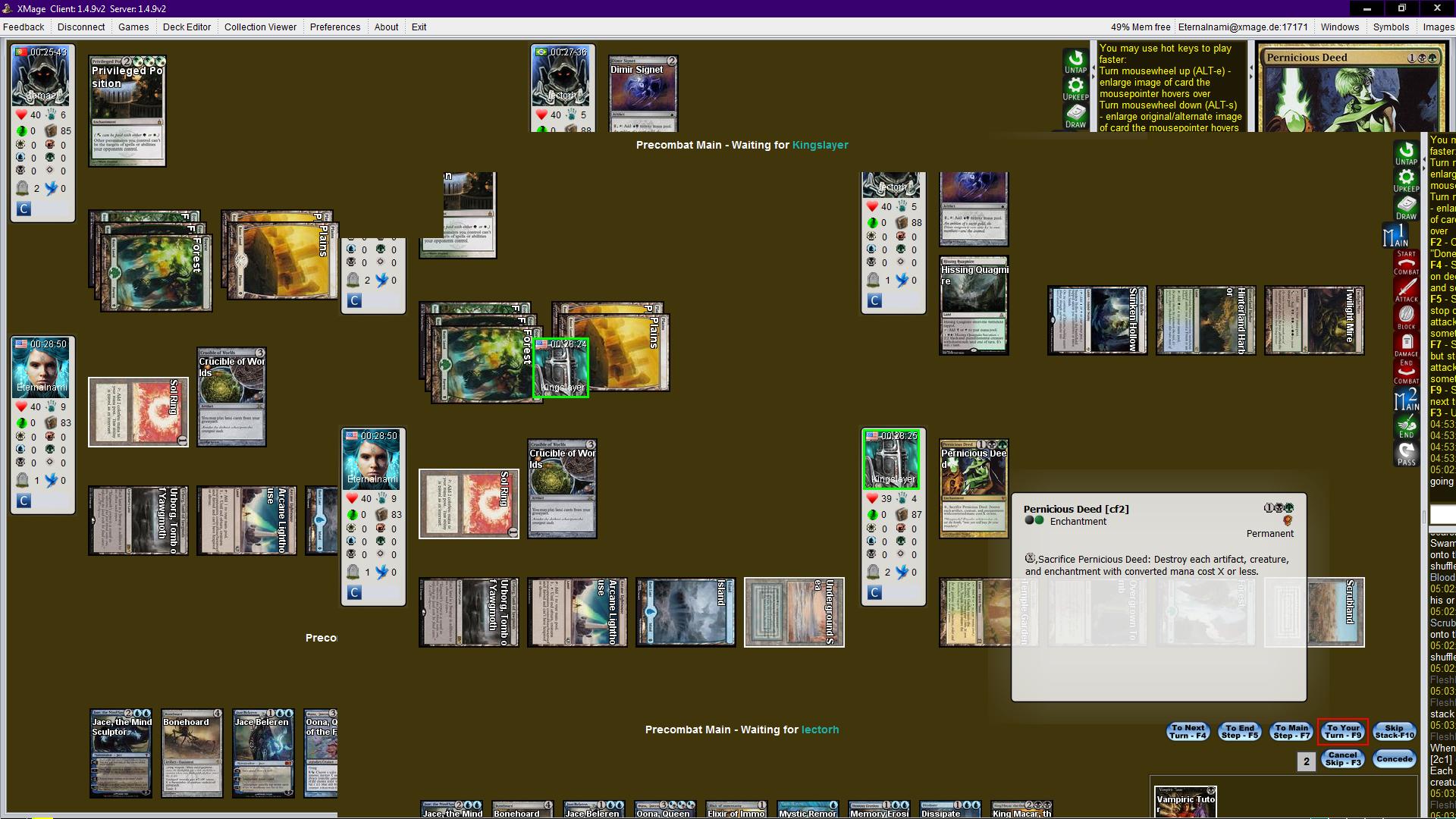Viewport: 1456px width, 819px height.
Task: Click the Damage tombstone phase icon
Action: (1406, 345)
